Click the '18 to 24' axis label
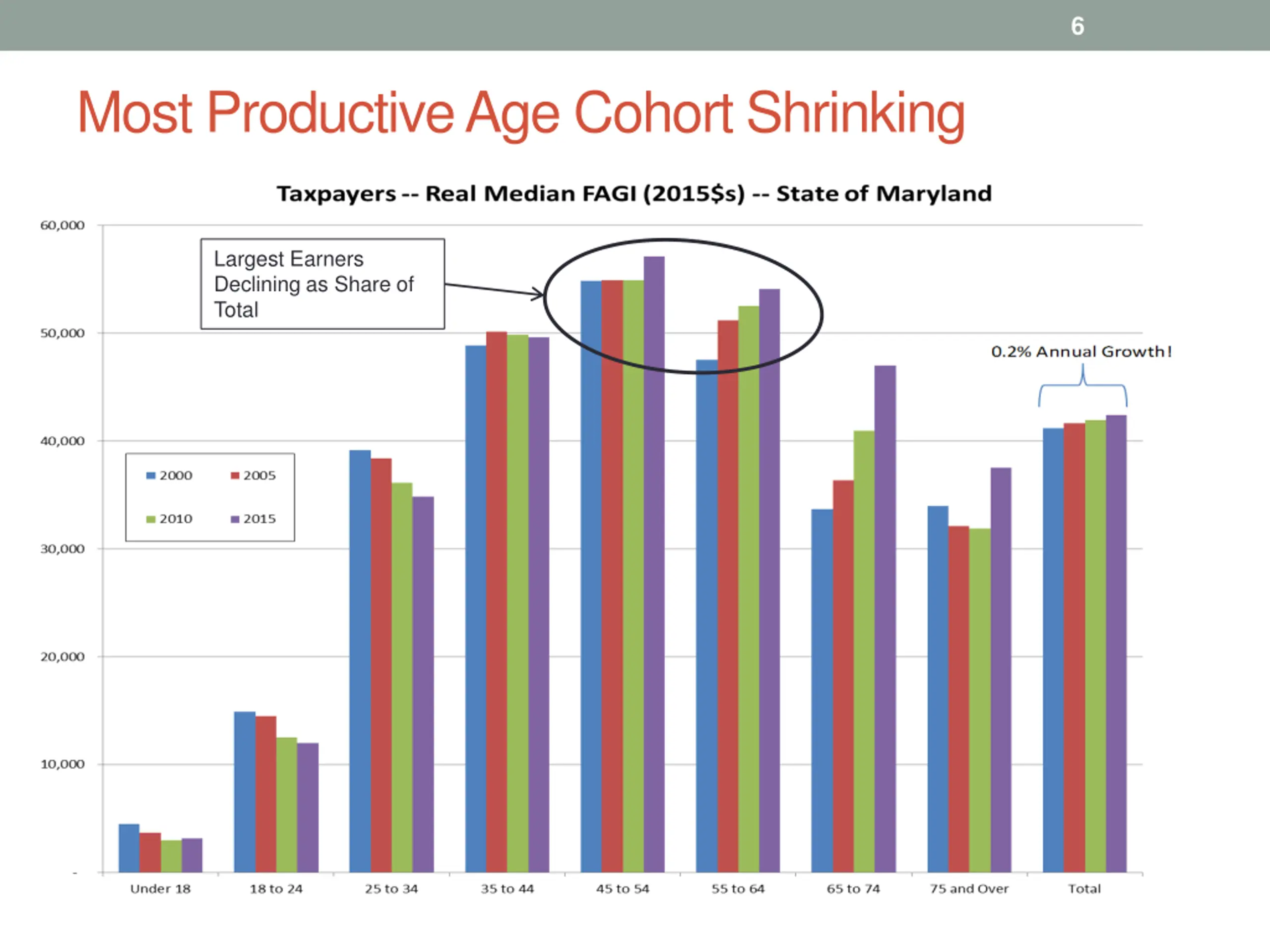The height and width of the screenshot is (952, 1270). pyautogui.click(x=276, y=889)
